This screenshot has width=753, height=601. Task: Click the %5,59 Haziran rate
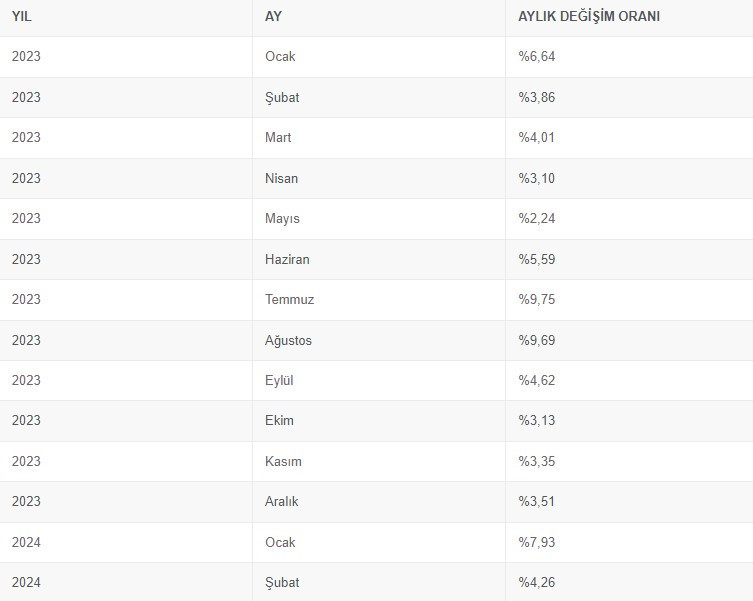536,259
